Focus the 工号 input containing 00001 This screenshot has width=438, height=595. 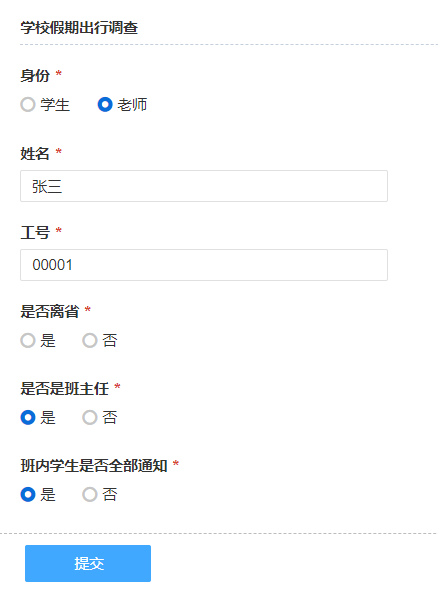point(204,265)
